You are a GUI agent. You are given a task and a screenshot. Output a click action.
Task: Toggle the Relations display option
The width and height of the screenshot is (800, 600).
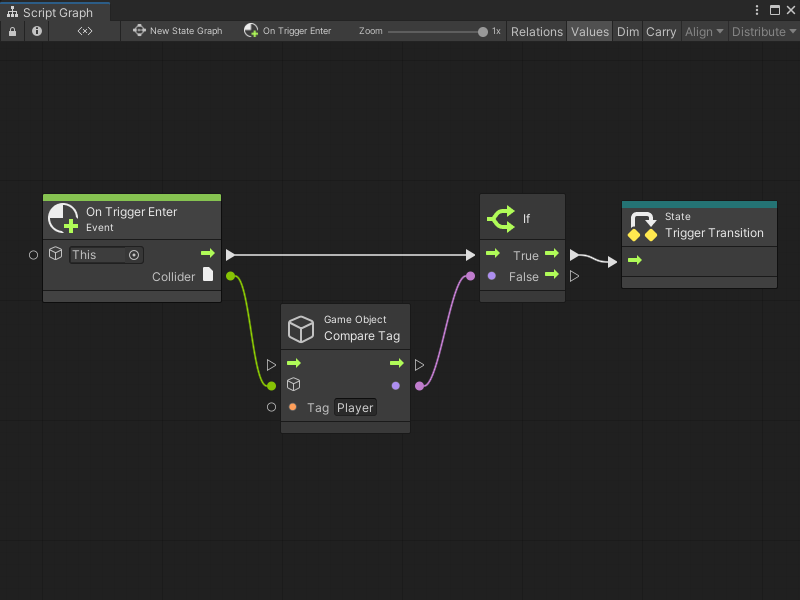pyautogui.click(x=537, y=31)
